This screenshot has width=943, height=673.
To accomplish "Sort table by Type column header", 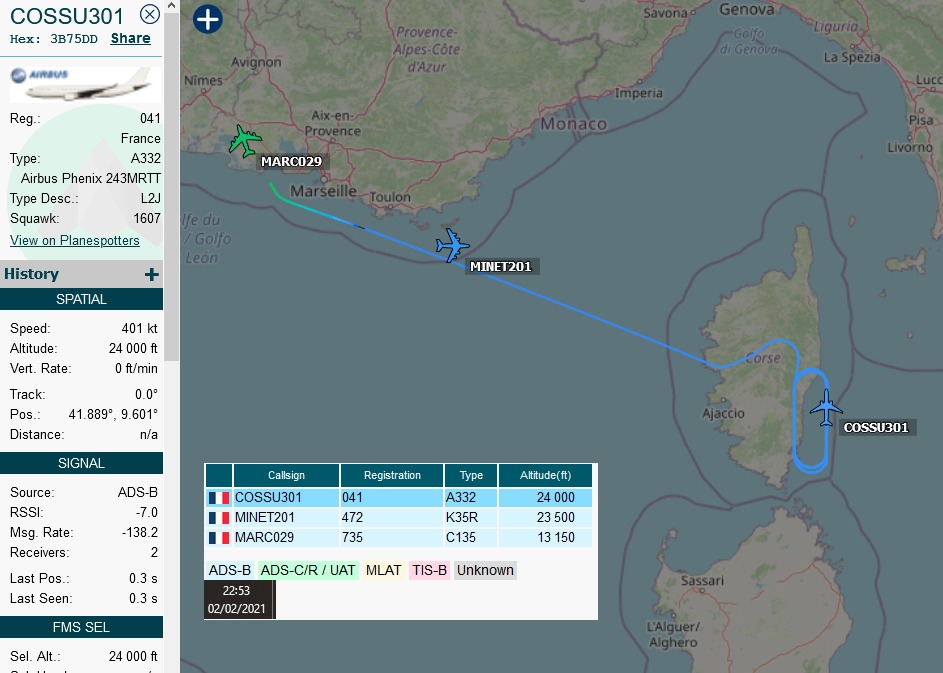I will point(471,475).
